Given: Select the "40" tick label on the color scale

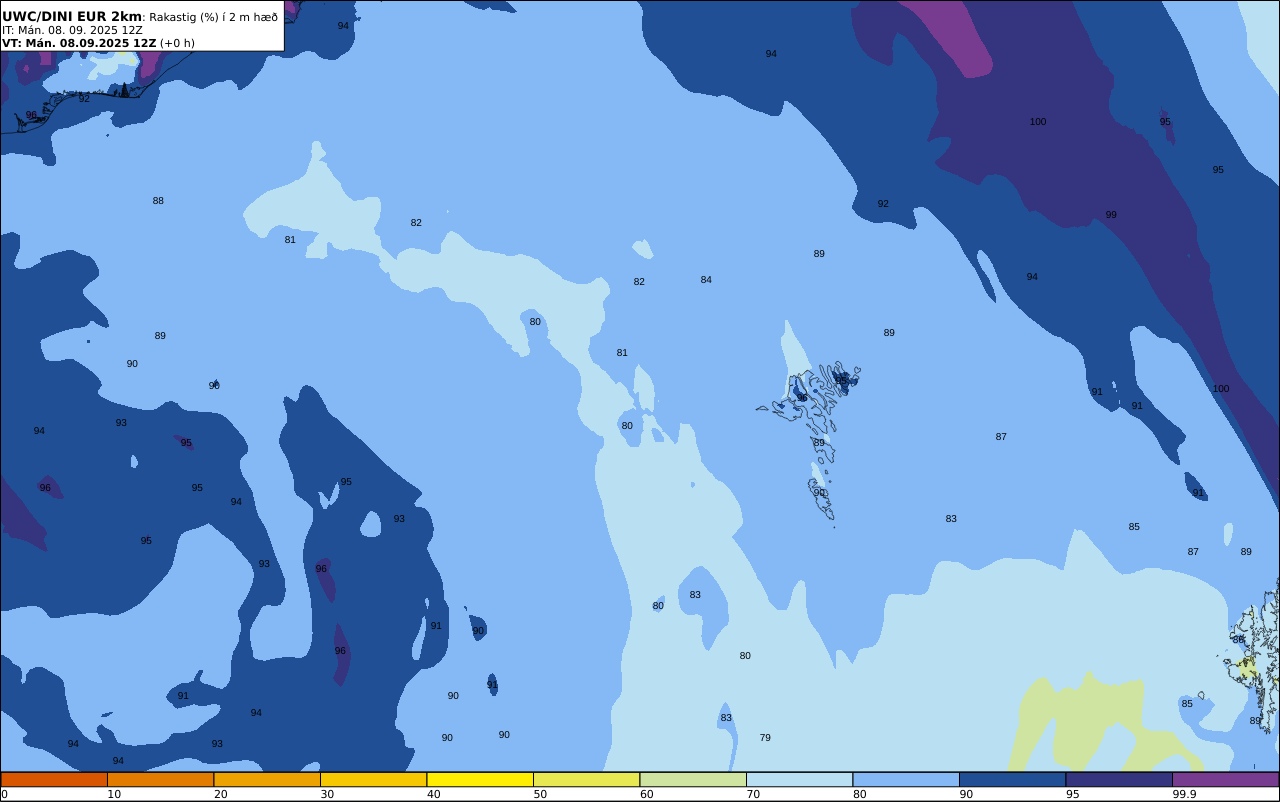Looking at the screenshot, I should point(433,794).
